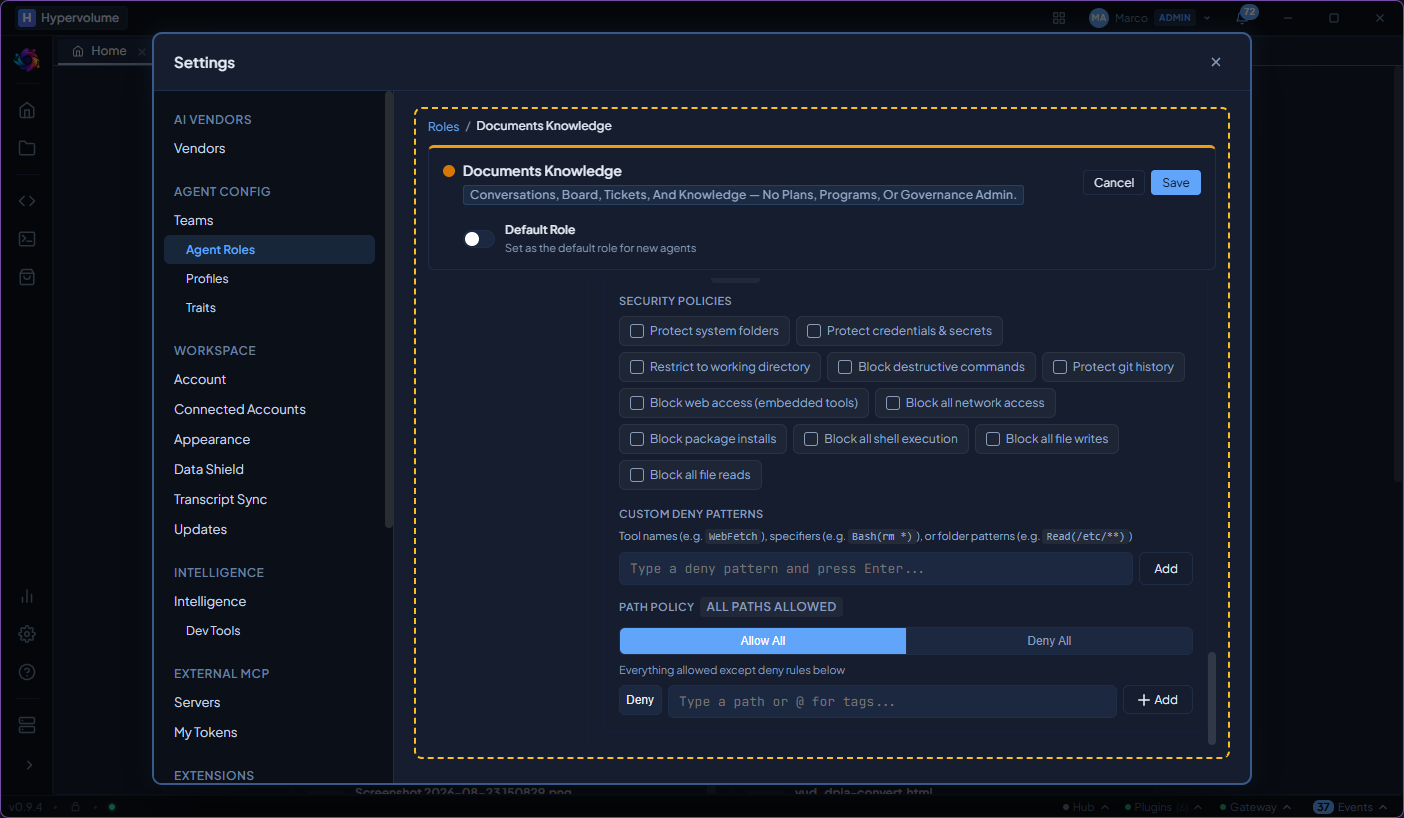
Task: Open the Teams settings section
Action: 194,220
